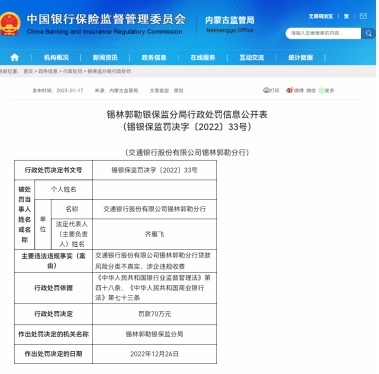This screenshot has height=374, width=379.
Task: Go to 银保监分局行政处罚 in breadcrumb
Action: click(x=109, y=71)
